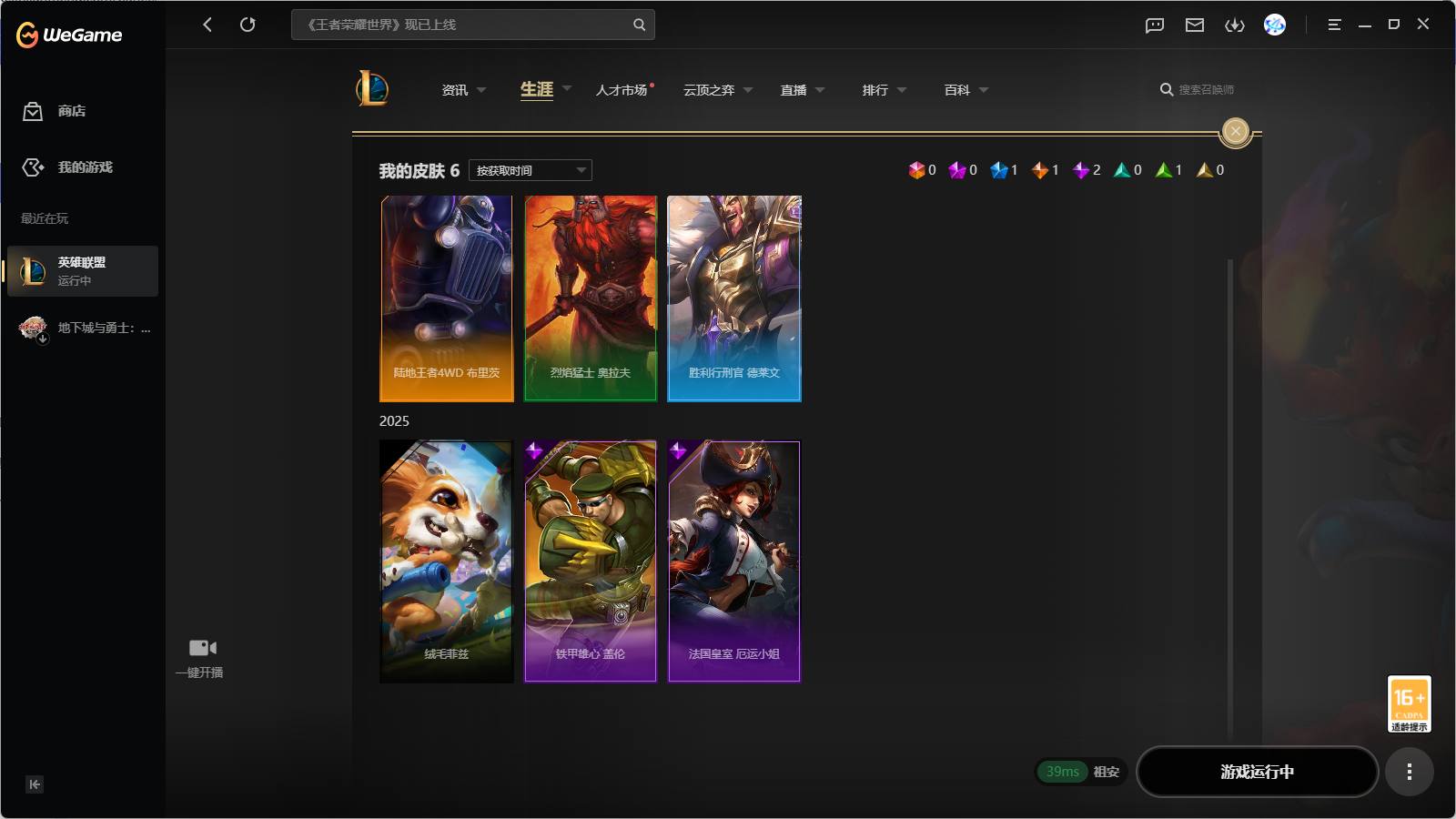Close the skins panel with round X
Viewport: 1456px width, 819px height.
[x=1235, y=132]
